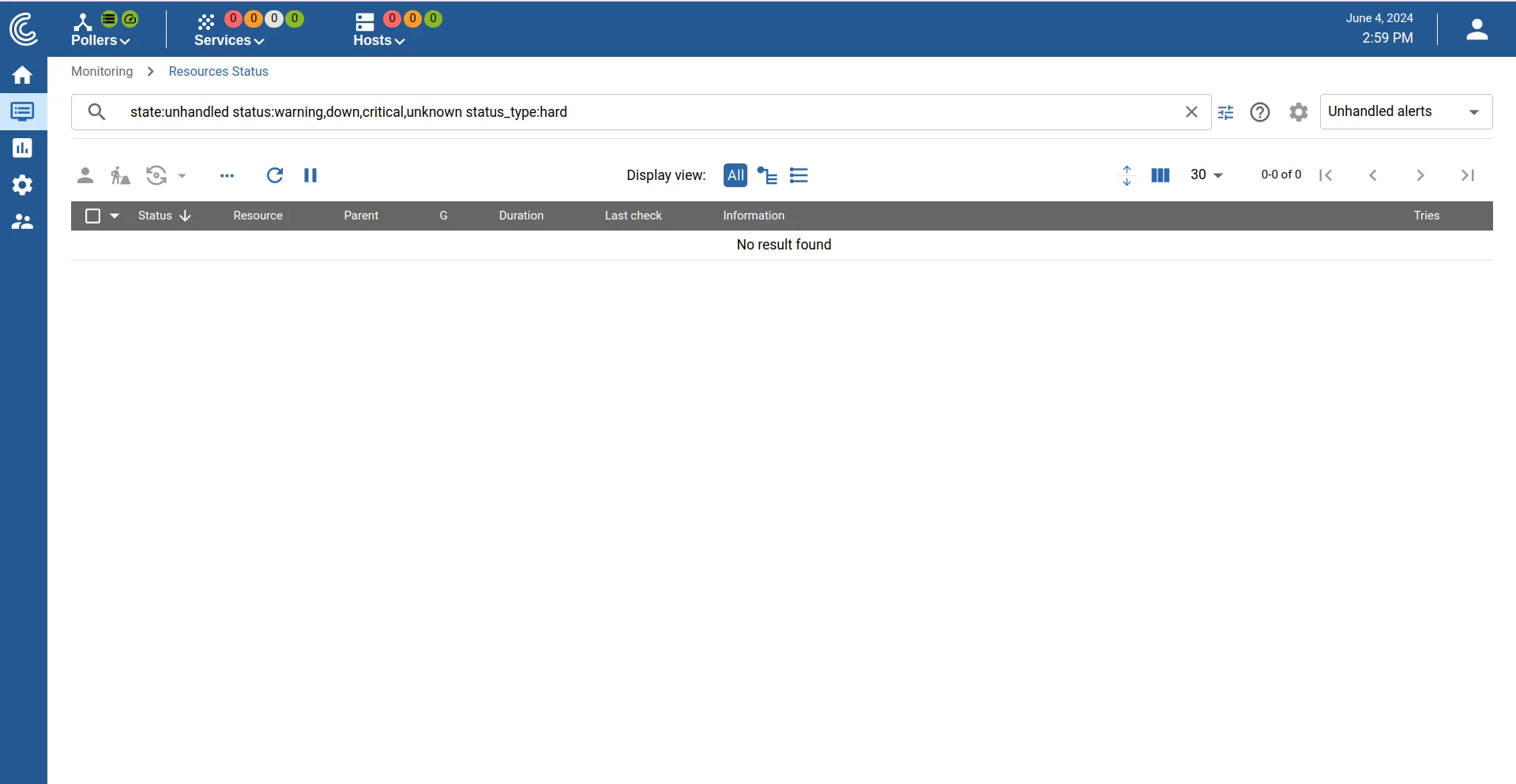Open the Acknowledge person icon
This screenshot has height=784, width=1516.
tap(85, 175)
